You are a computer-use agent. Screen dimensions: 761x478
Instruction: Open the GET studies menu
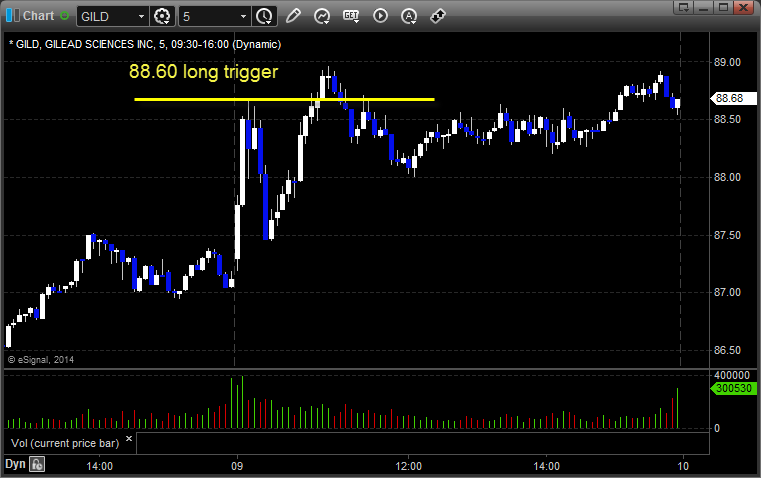[x=351, y=16]
